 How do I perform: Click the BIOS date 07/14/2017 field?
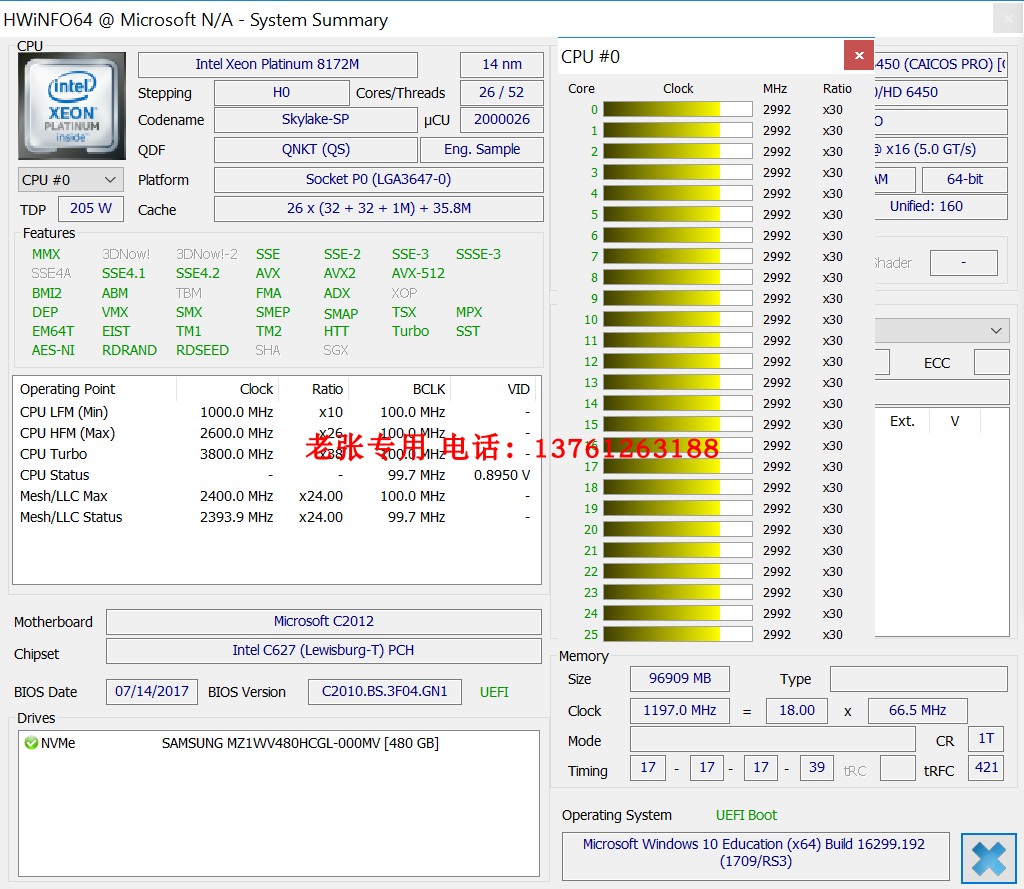(152, 692)
